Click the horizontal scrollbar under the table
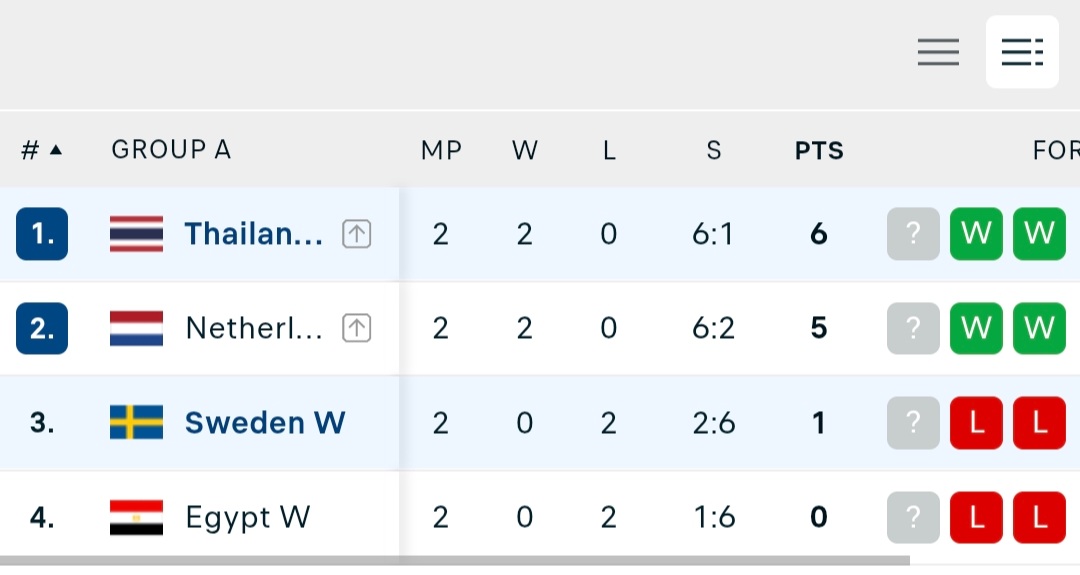Screen dimensions: 1080x575 [455, 561]
